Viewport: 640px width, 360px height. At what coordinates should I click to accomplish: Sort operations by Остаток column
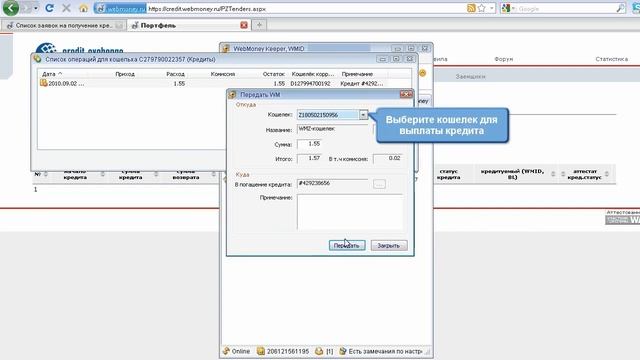[273, 74]
